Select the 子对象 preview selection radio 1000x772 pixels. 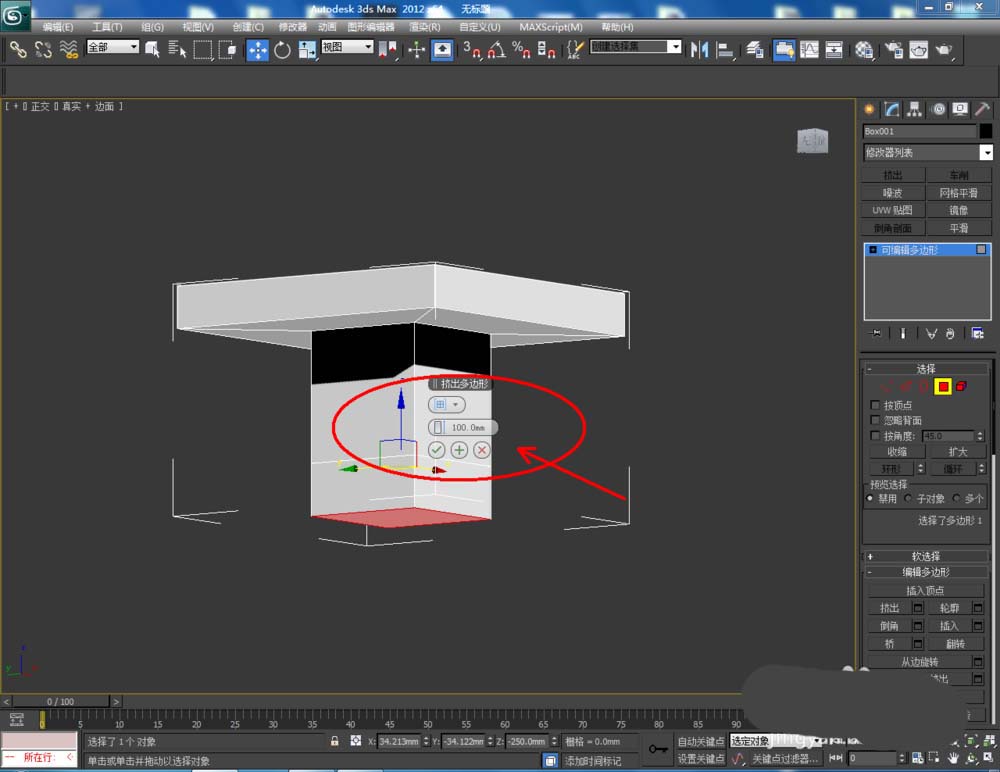[908, 498]
